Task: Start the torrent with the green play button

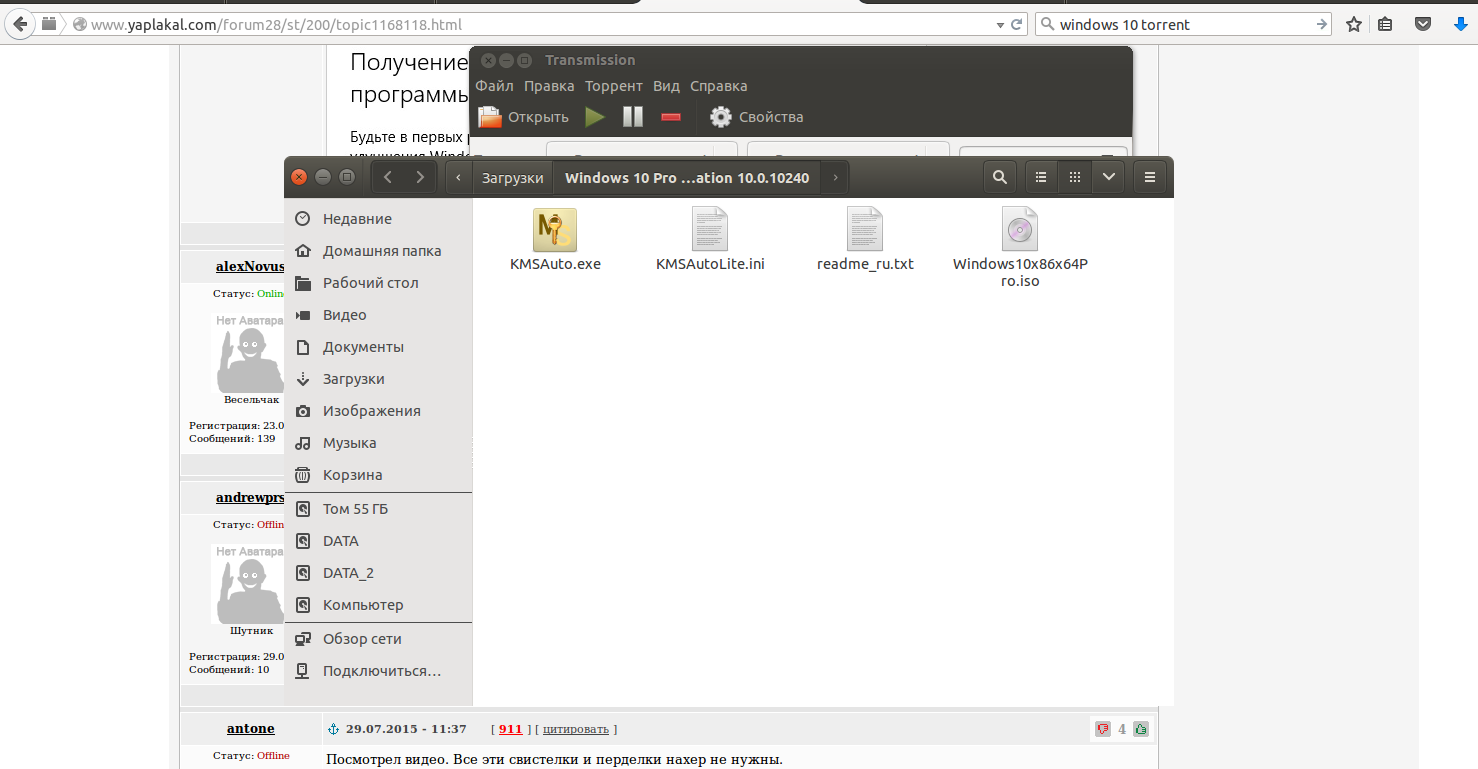Action: 595,117
